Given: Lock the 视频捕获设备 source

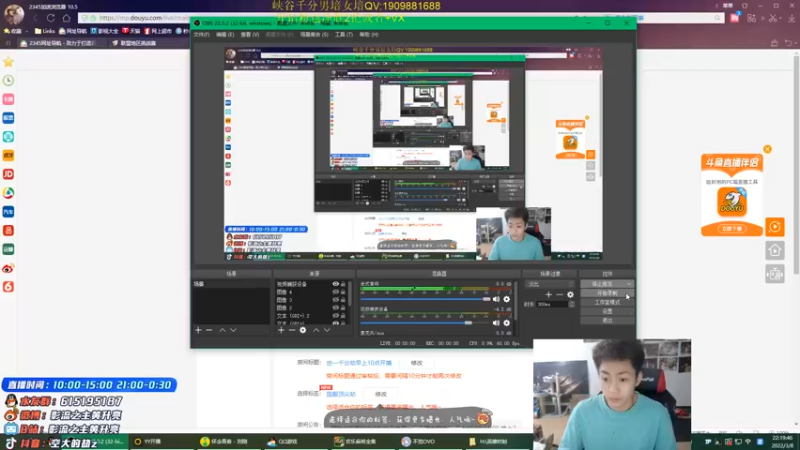Looking at the screenshot, I should click(343, 284).
